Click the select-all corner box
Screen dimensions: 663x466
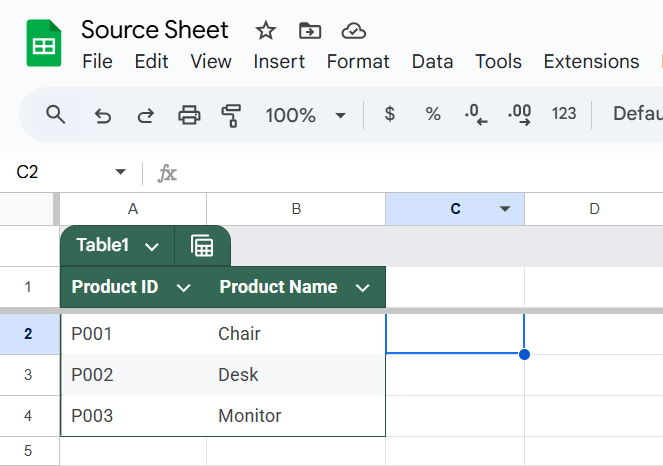[x=28, y=209]
